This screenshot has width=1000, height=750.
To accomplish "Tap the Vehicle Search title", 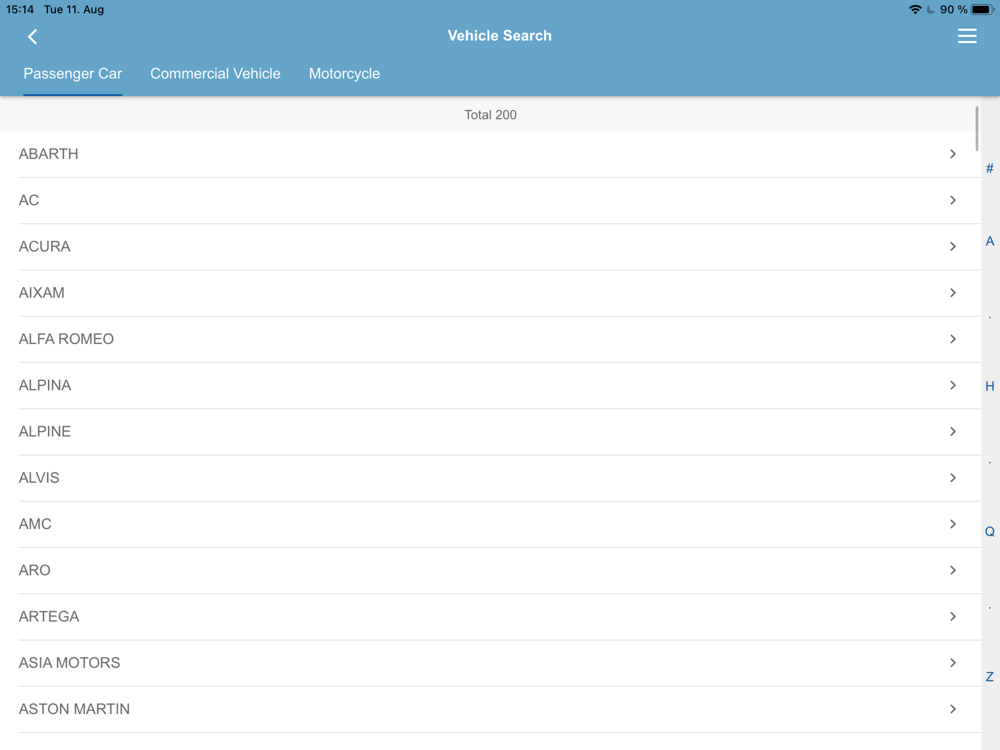I will [x=499, y=36].
